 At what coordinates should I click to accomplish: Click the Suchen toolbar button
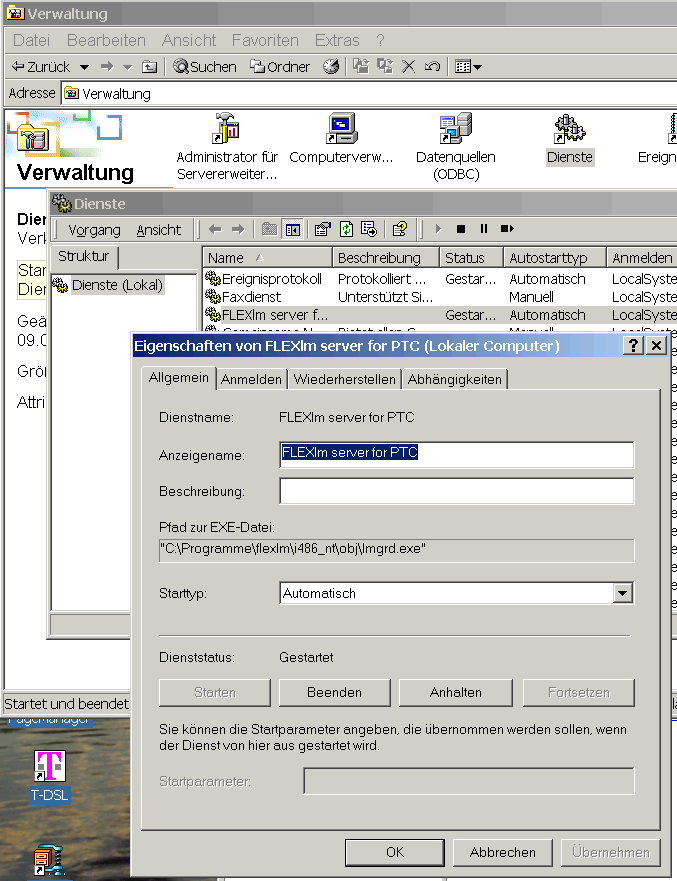coord(205,67)
